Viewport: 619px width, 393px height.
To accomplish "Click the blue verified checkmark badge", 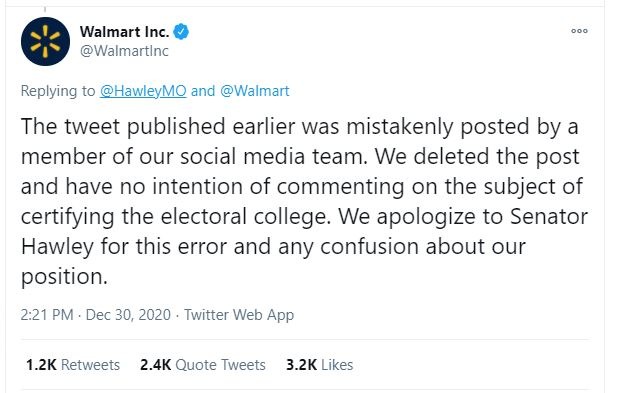I will coord(181,32).
